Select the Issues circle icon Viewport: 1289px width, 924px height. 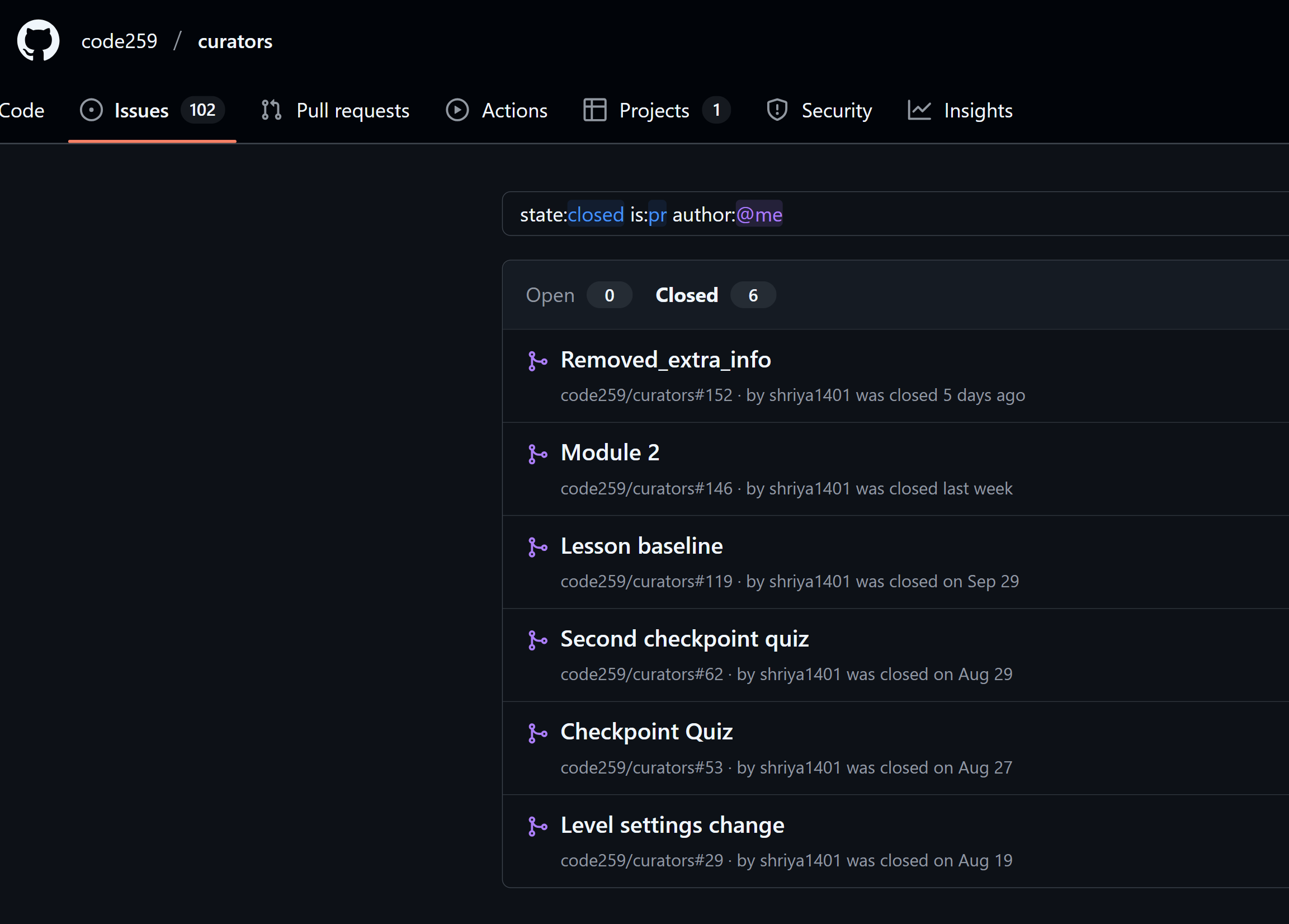(x=91, y=110)
